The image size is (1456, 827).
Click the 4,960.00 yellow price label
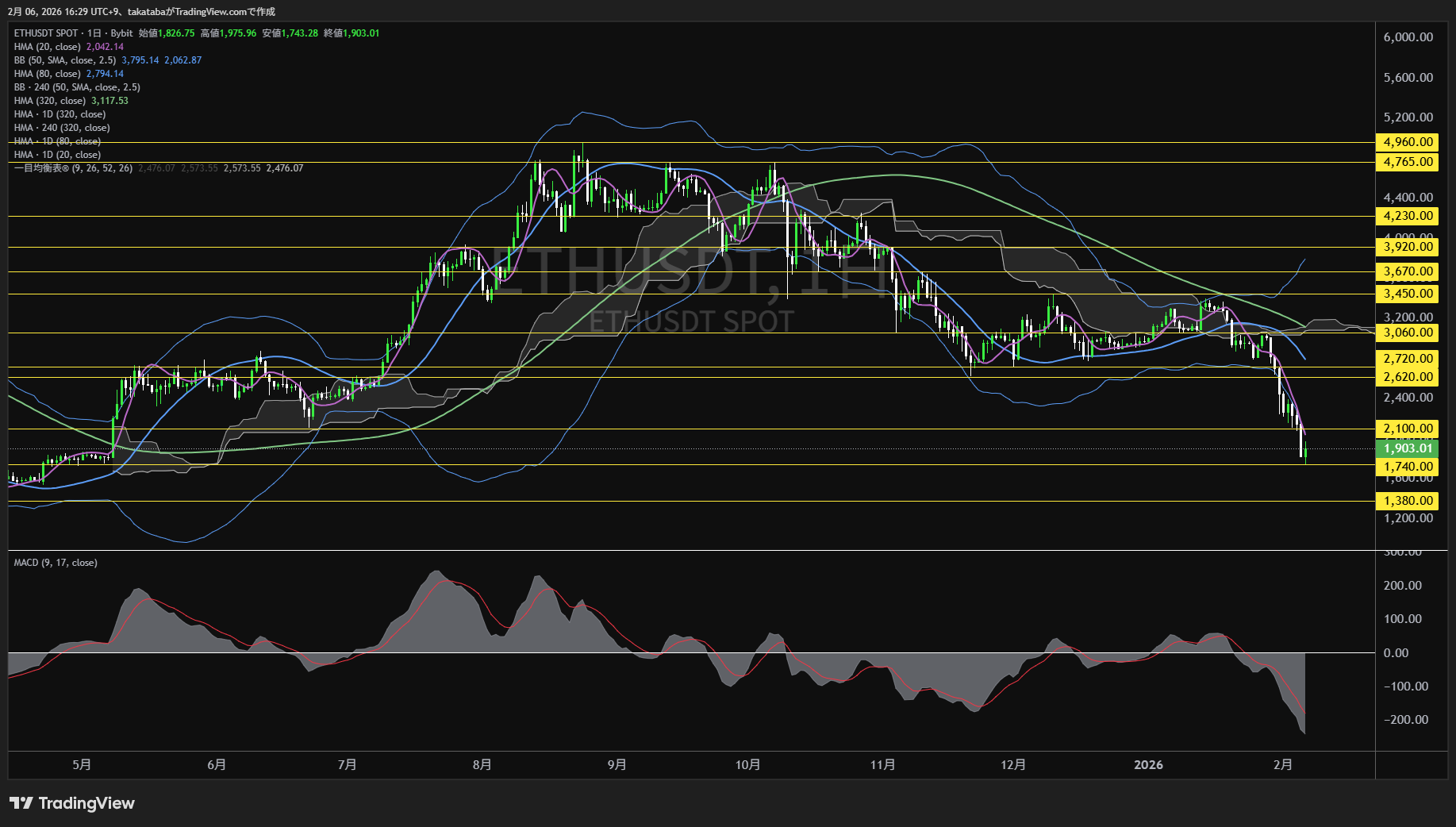[x=1408, y=142]
